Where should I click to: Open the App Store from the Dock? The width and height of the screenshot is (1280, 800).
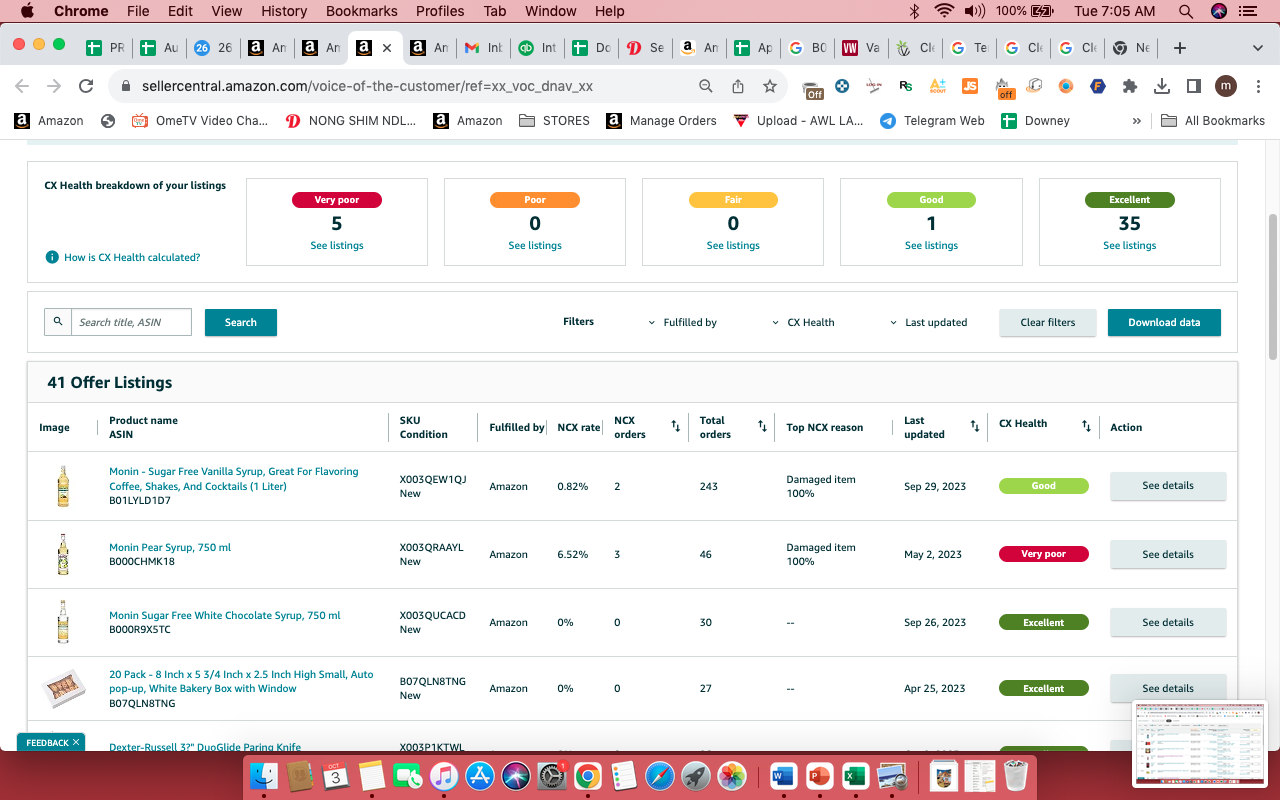click(x=480, y=775)
